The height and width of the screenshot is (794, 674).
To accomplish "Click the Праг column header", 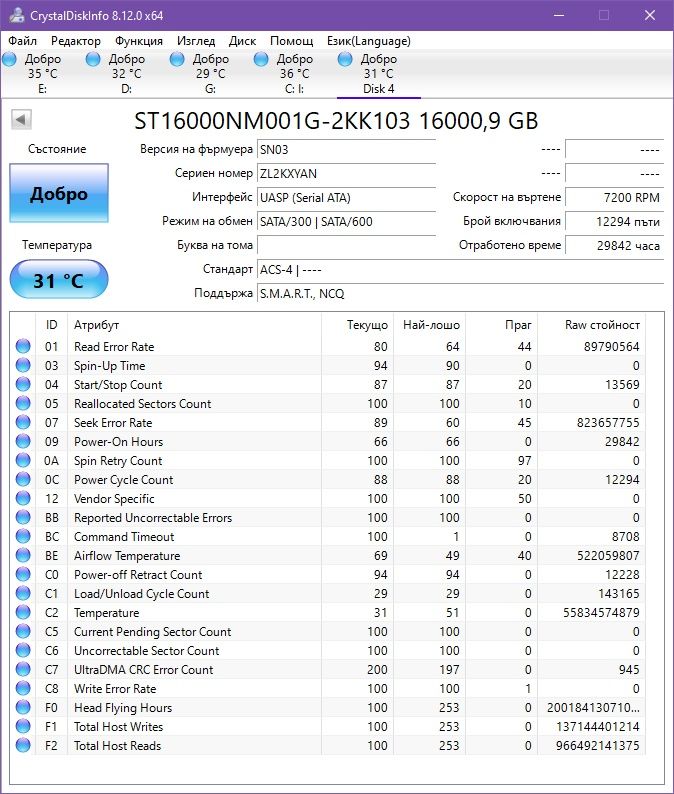I will pyautogui.click(x=501, y=325).
